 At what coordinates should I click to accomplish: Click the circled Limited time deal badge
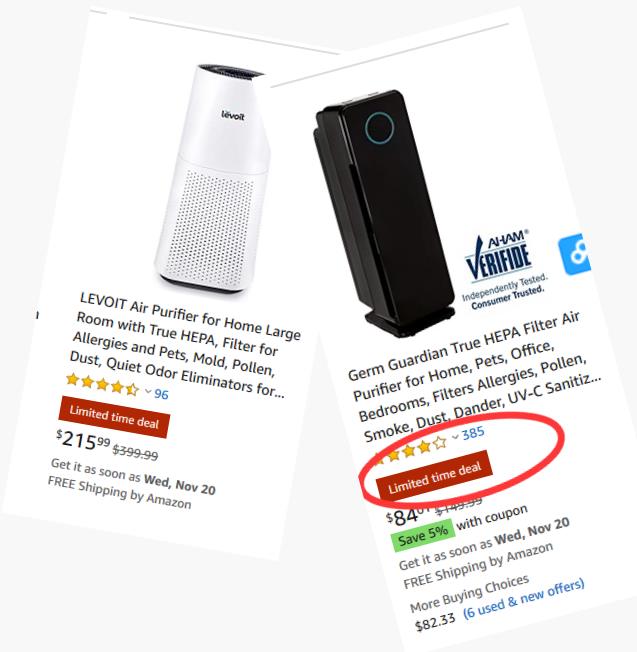tap(434, 475)
